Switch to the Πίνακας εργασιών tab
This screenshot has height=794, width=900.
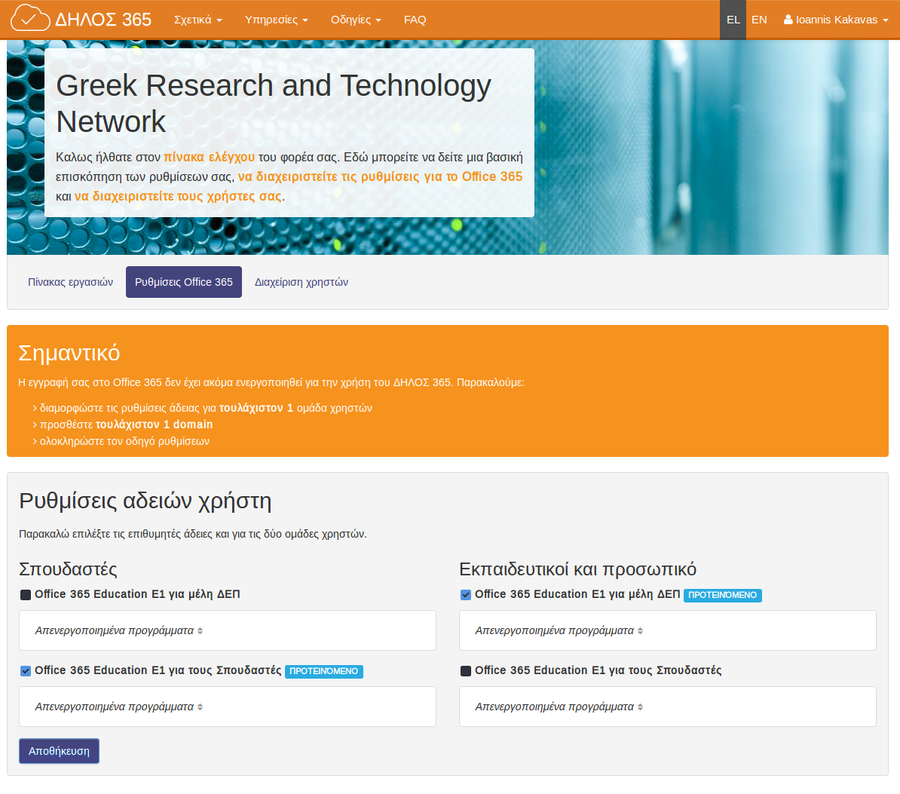pyautogui.click(x=70, y=282)
